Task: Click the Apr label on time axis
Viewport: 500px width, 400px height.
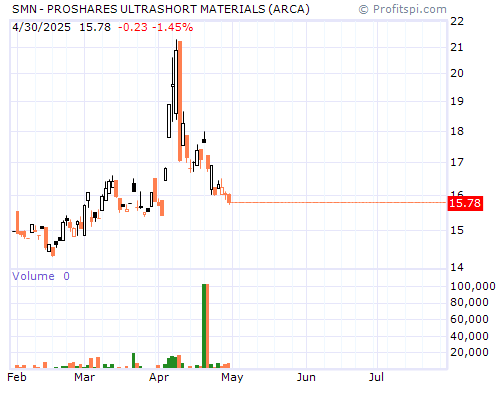Action: pos(159,378)
